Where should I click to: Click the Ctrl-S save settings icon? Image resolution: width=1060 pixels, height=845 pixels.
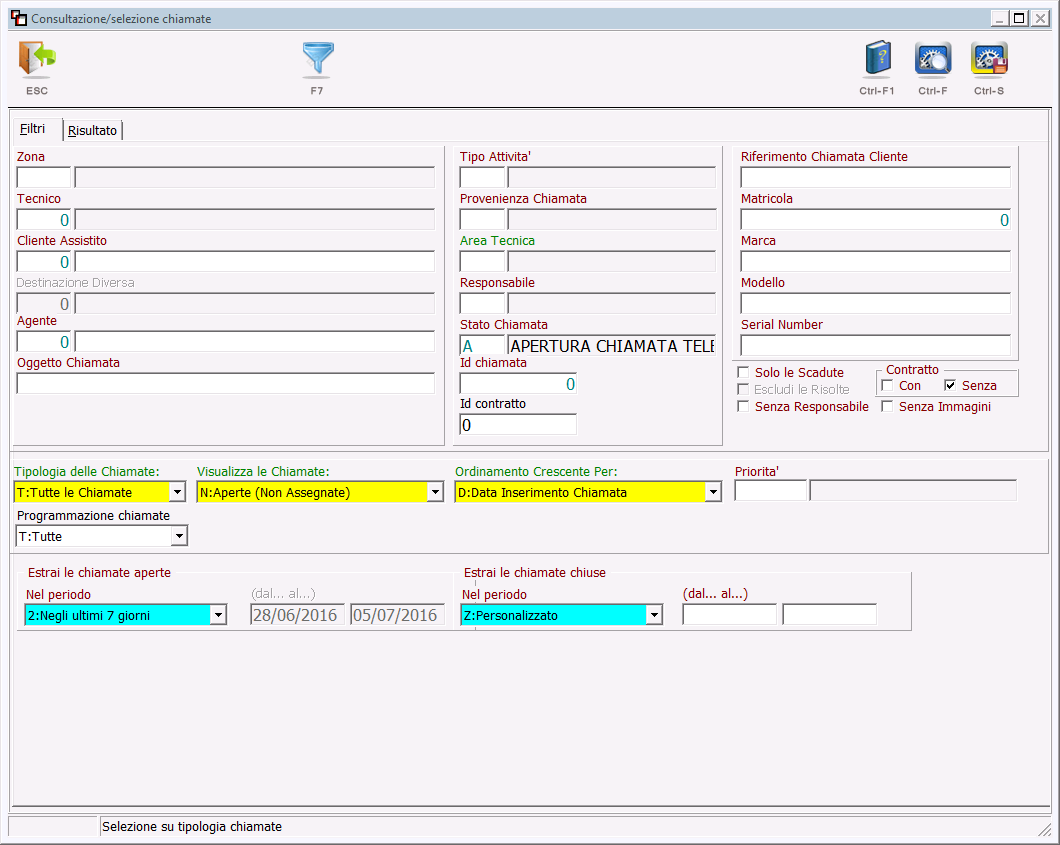pos(989,59)
